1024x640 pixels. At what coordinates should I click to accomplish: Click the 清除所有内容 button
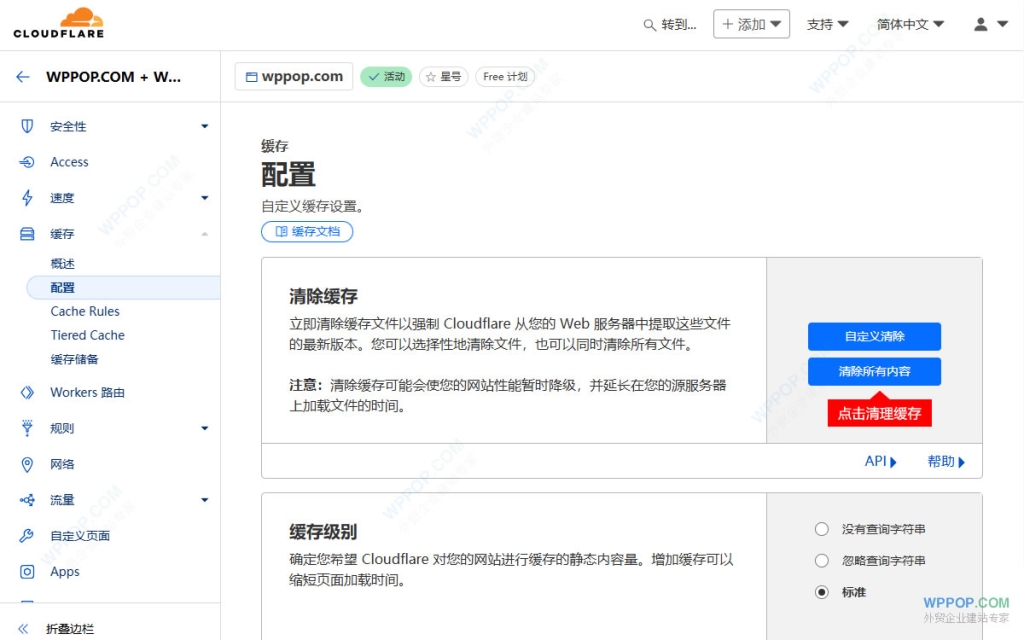pyautogui.click(x=875, y=371)
